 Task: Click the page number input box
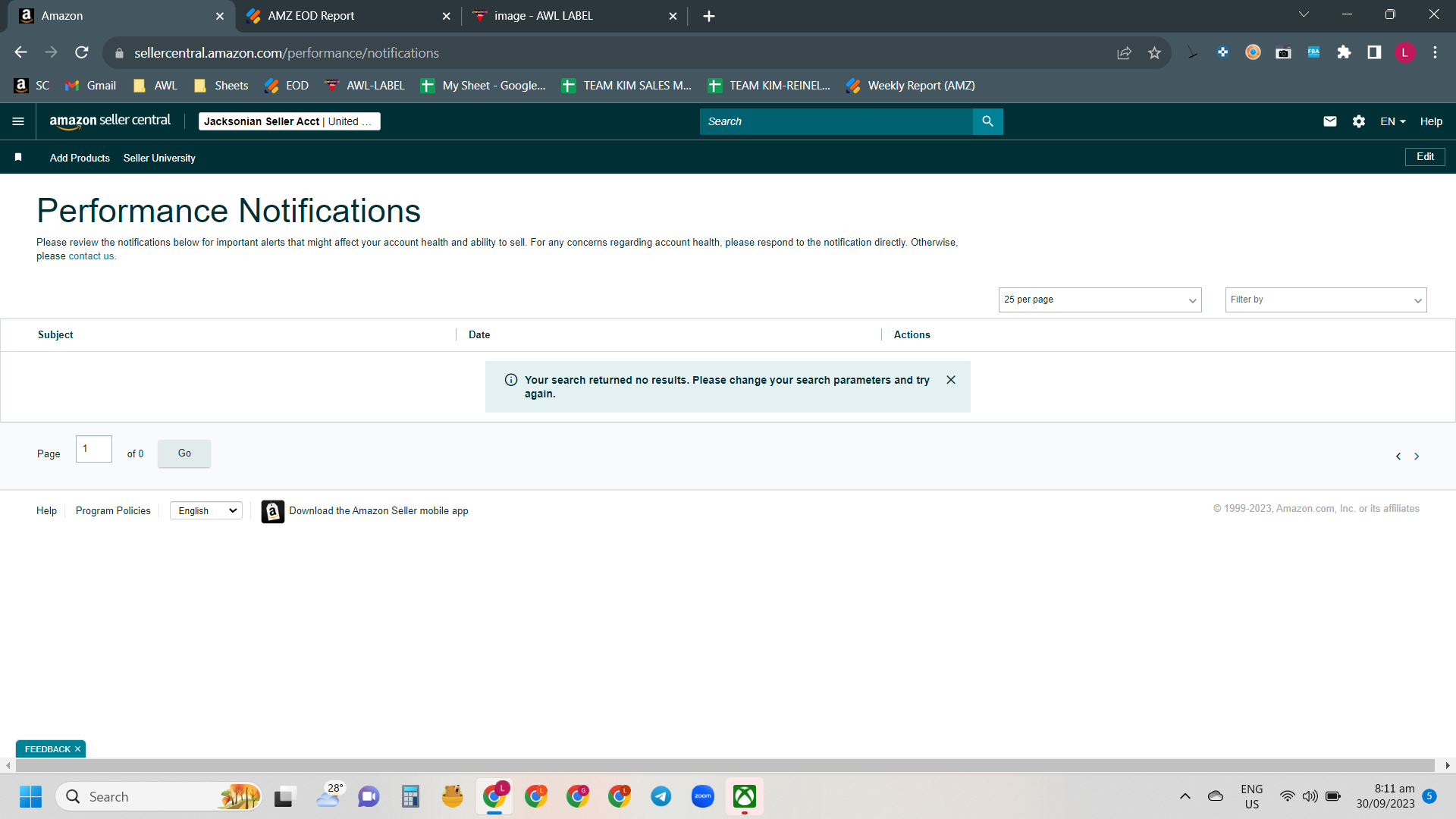click(94, 449)
